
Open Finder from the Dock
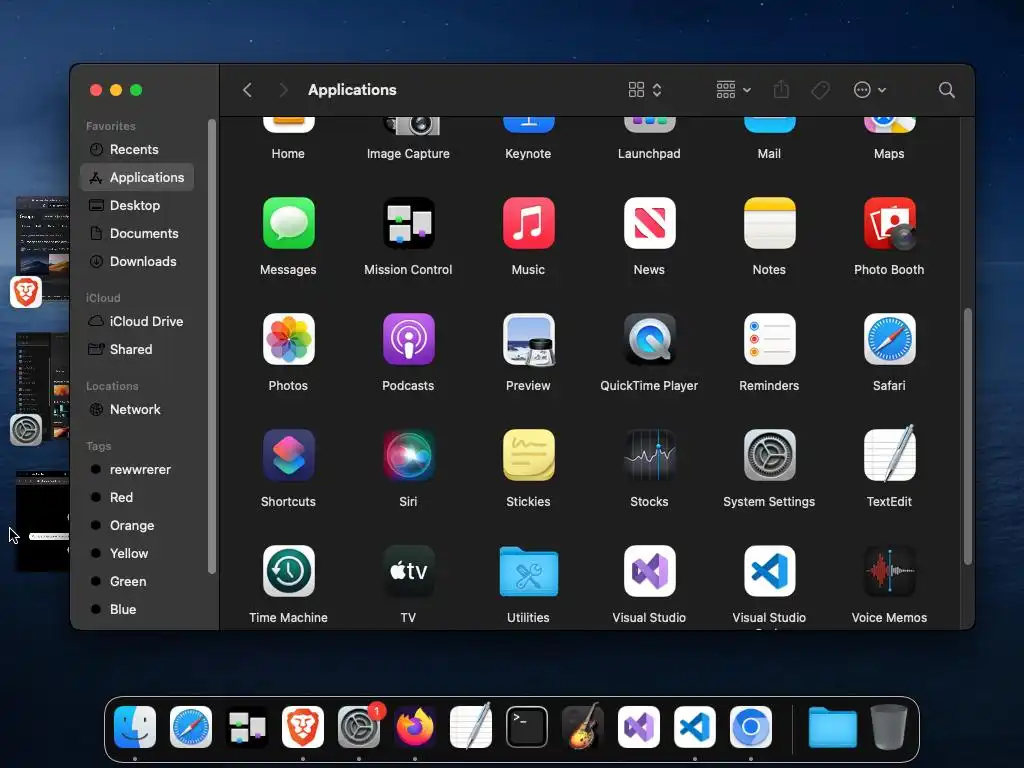tap(135, 727)
